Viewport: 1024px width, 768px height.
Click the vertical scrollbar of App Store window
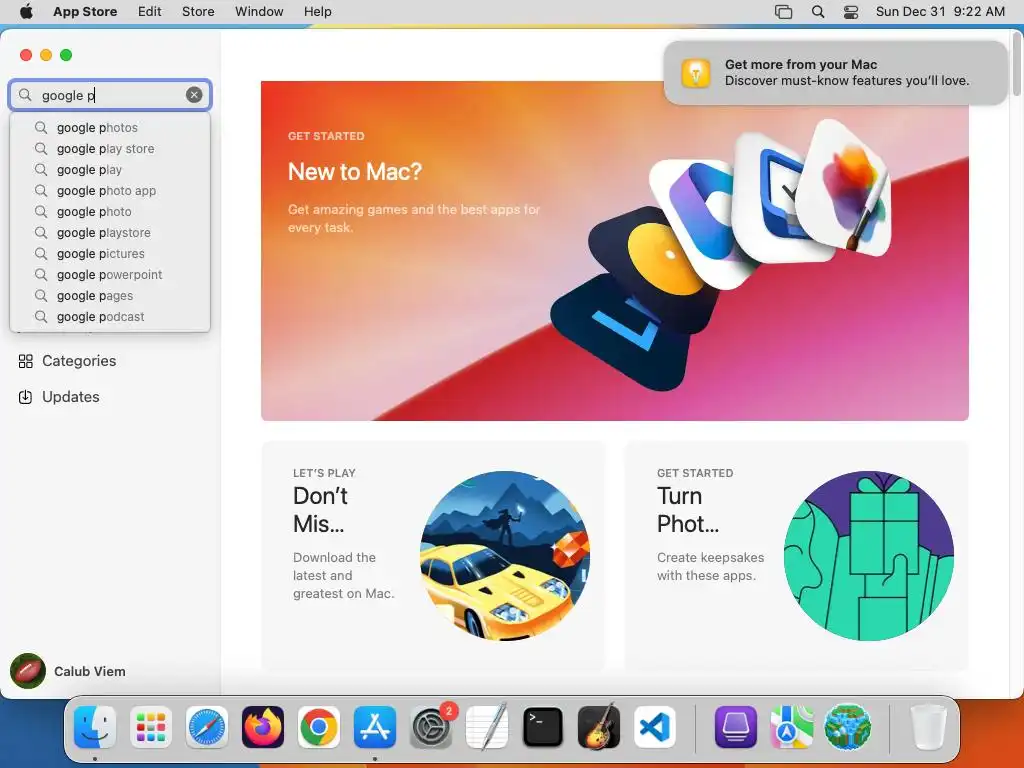point(1016,65)
